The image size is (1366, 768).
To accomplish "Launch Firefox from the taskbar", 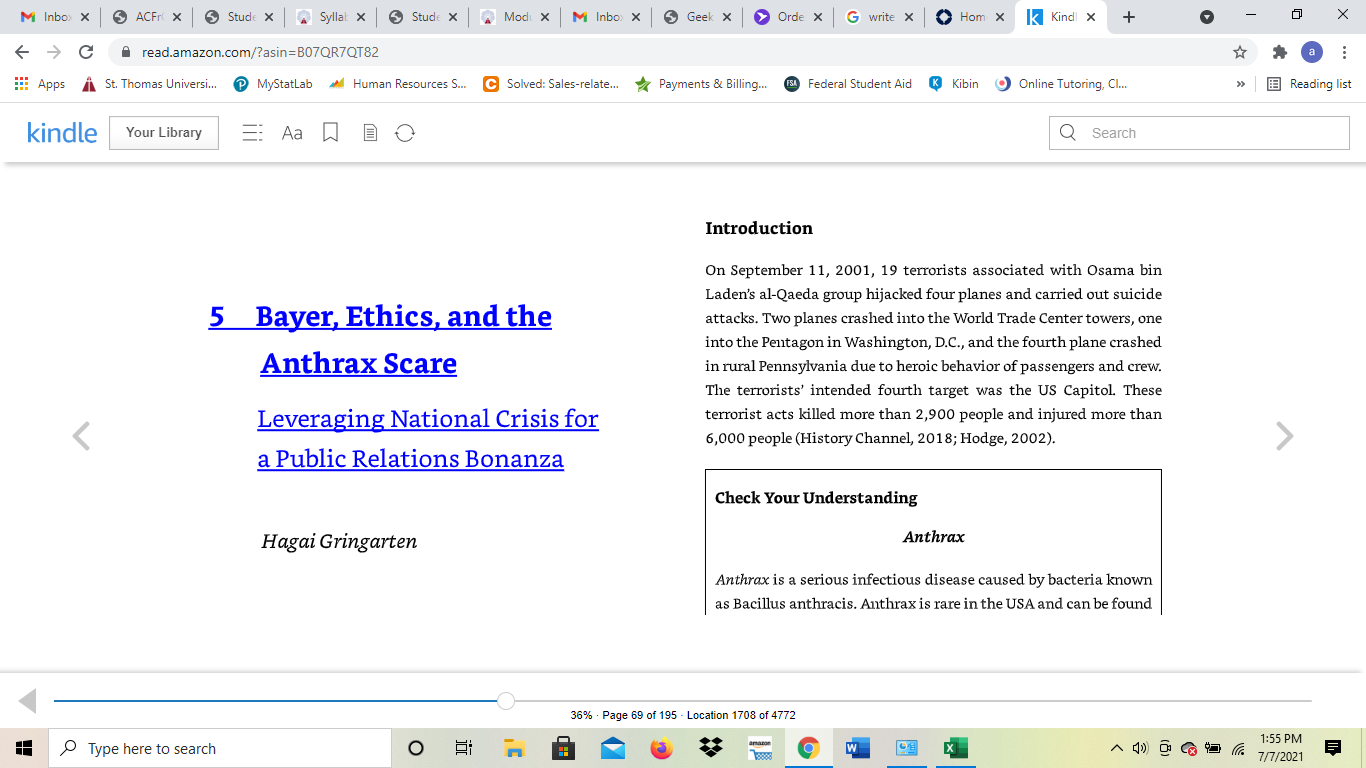I will (x=661, y=748).
